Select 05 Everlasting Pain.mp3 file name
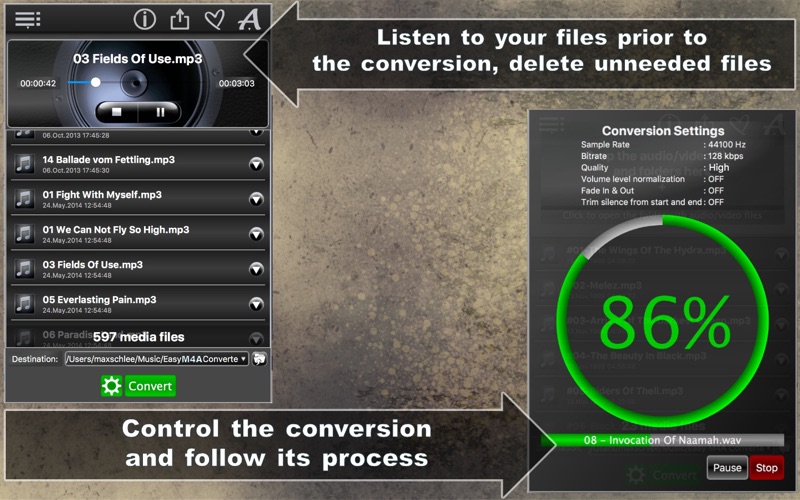800x500 pixels. [99, 299]
